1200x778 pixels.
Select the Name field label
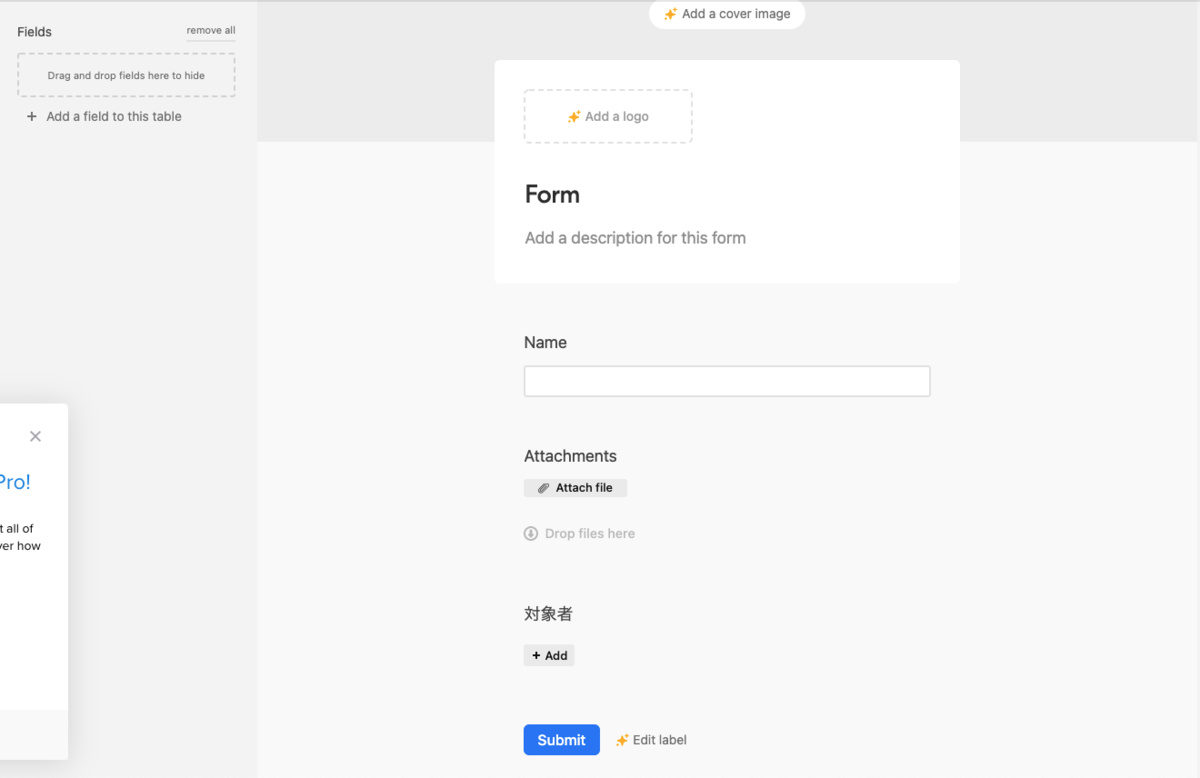pos(545,342)
